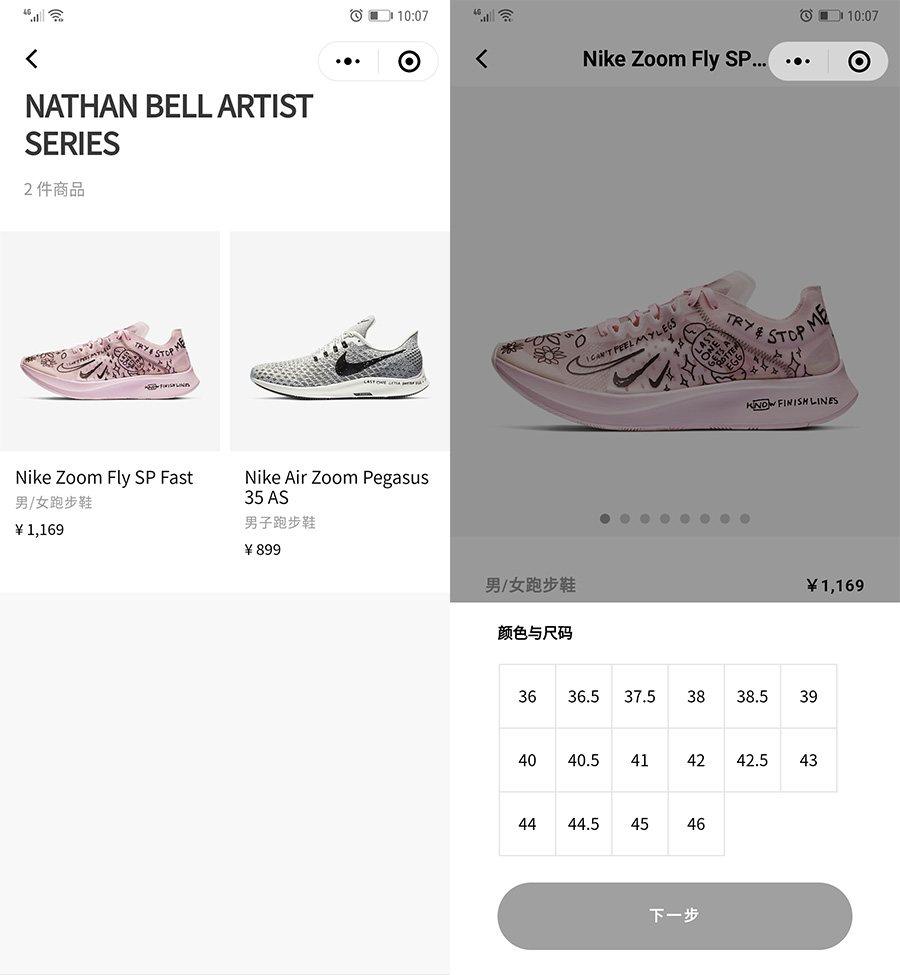Select shoe size 36
This screenshot has height=975, width=900.
click(527, 696)
